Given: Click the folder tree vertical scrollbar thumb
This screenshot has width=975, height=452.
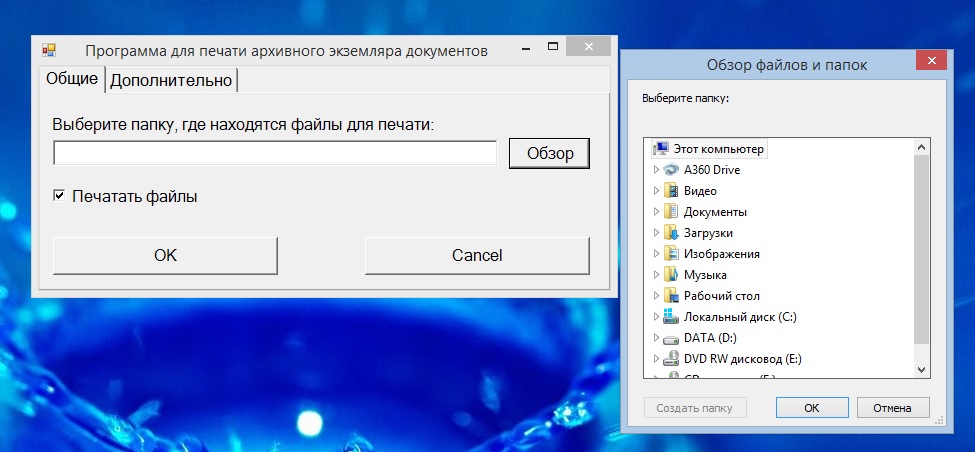Looking at the screenshot, I should point(922,249).
